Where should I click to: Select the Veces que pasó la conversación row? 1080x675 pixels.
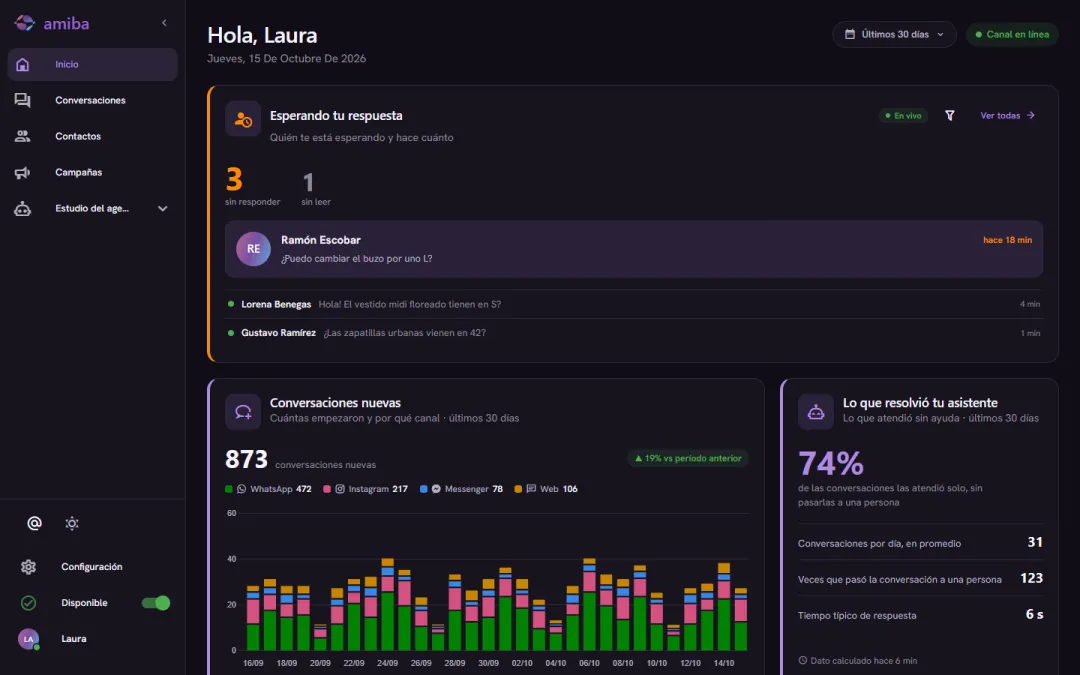pyautogui.click(x=920, y=579)
